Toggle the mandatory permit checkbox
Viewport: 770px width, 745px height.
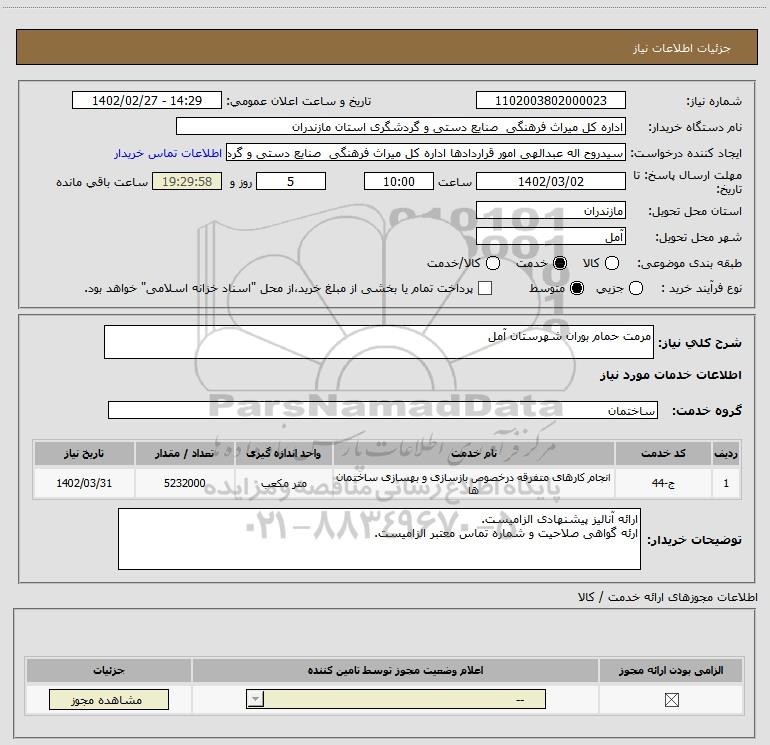click(x=671, y=699)
